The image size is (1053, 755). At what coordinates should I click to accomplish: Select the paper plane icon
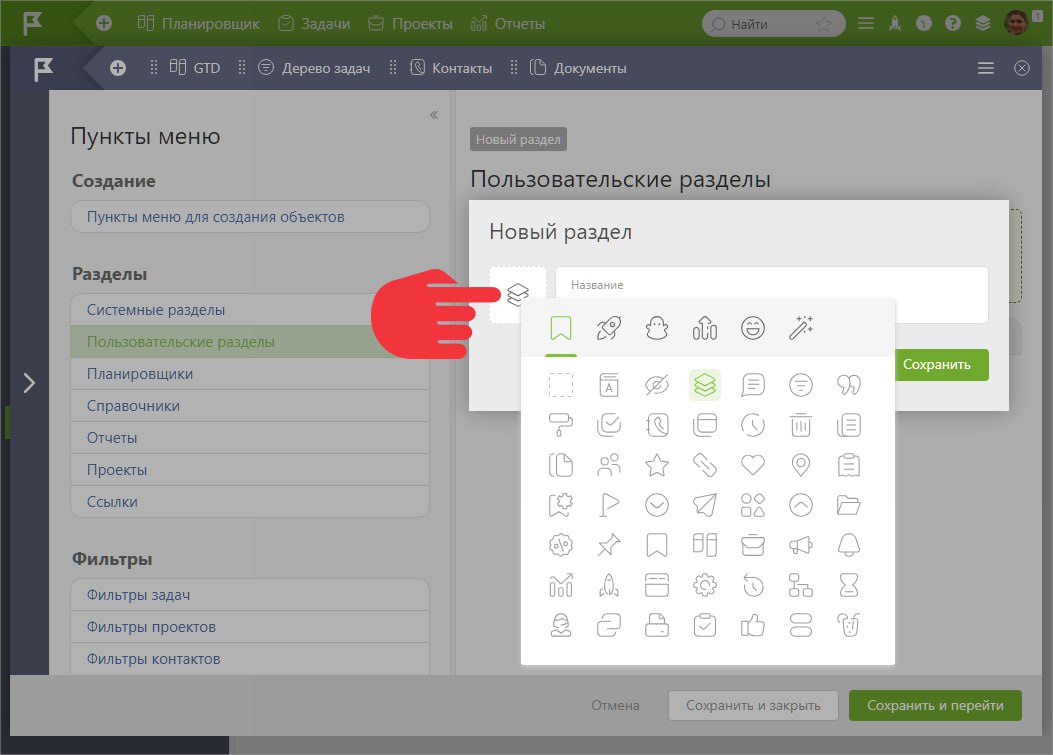pos(704,505)
